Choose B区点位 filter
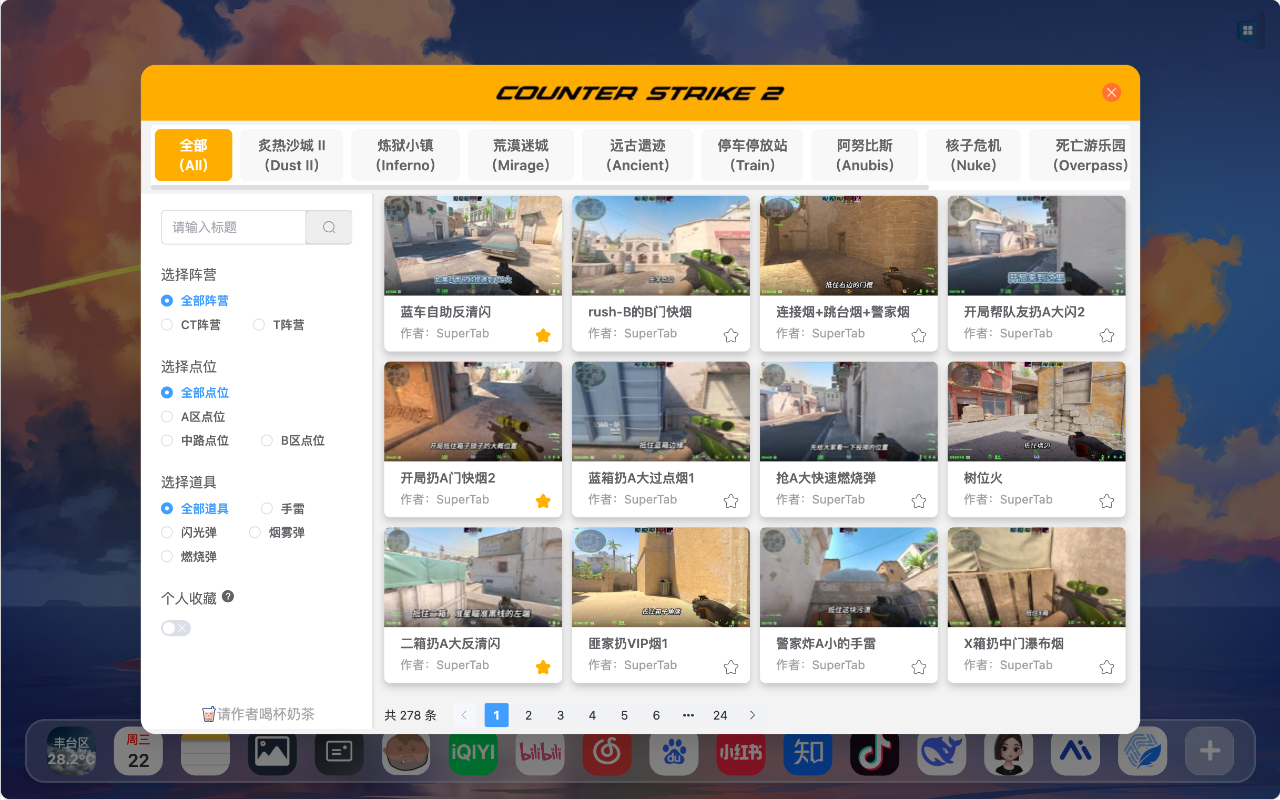 (293, 441)
